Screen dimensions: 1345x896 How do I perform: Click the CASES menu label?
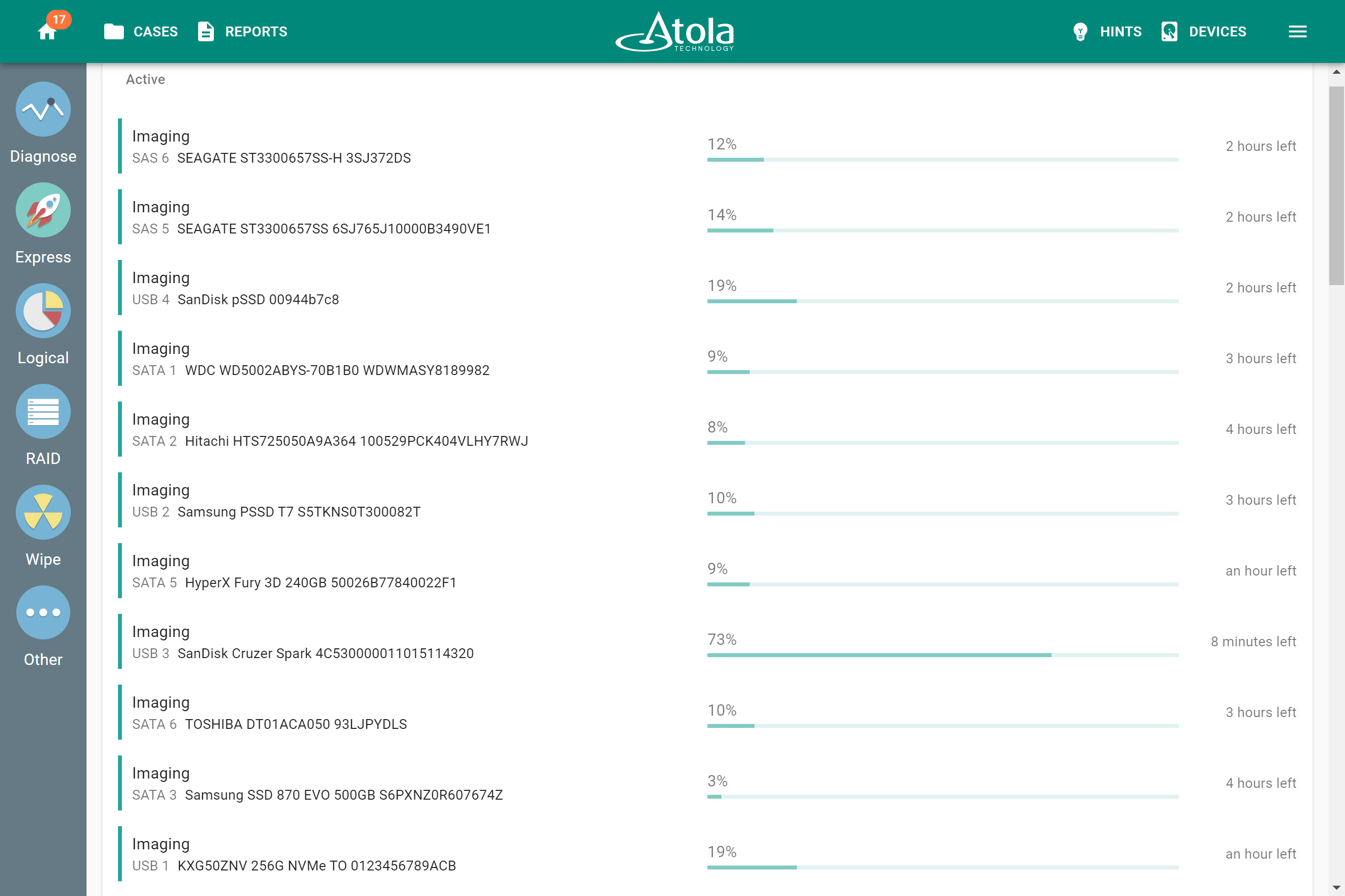click(155, 31)
